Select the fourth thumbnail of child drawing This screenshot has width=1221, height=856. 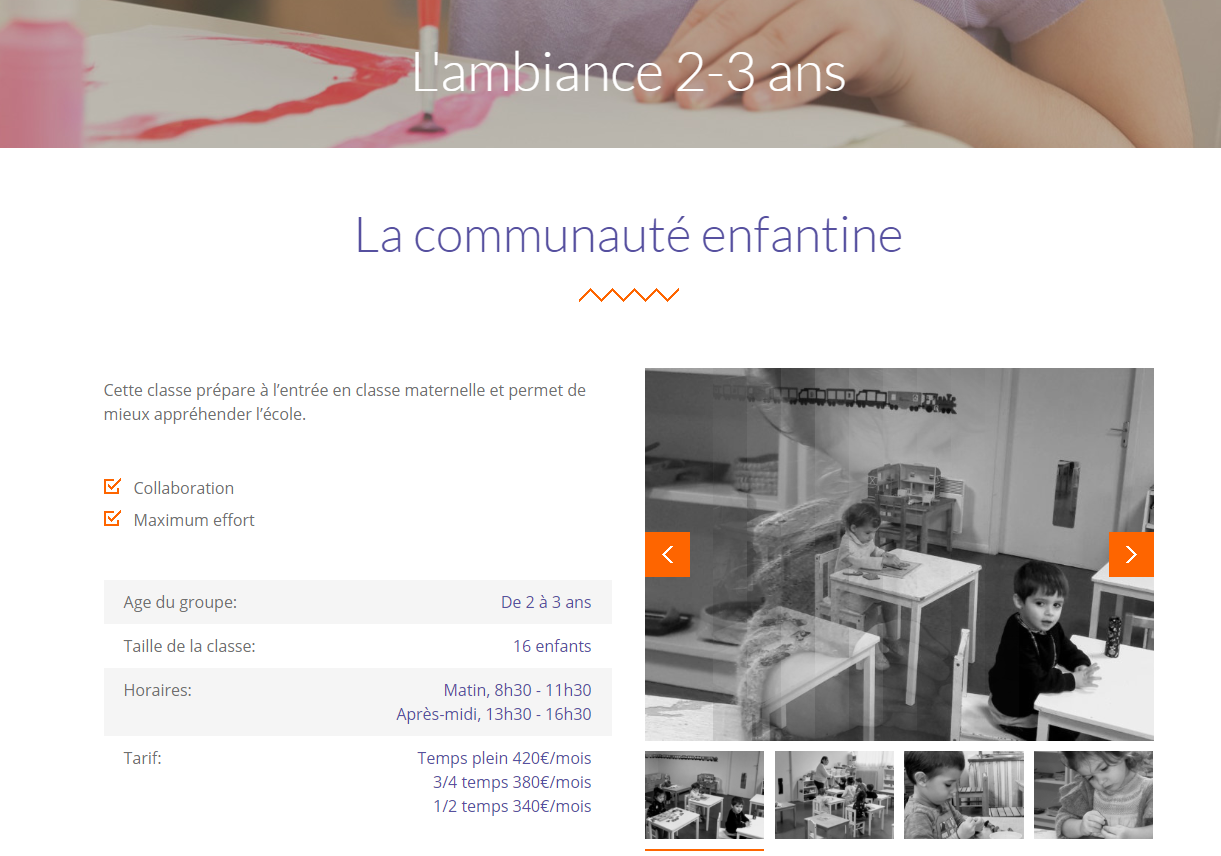tap(1093, 795)
